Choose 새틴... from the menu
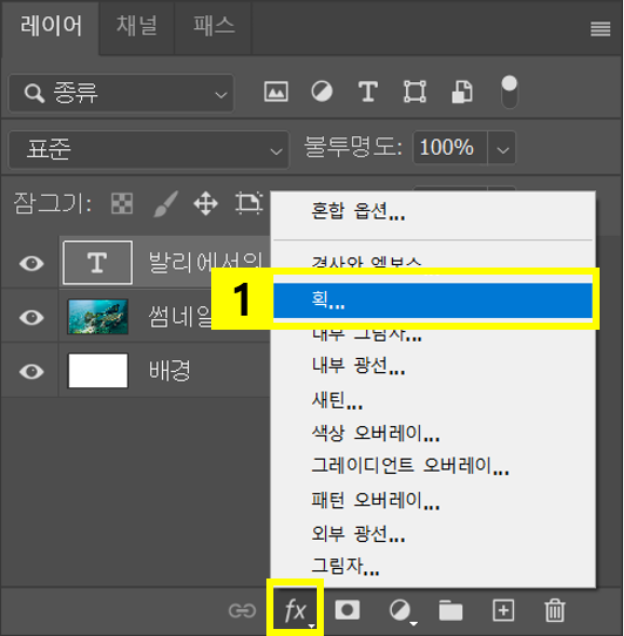The image size is (624, 636). tap(433, 401)
